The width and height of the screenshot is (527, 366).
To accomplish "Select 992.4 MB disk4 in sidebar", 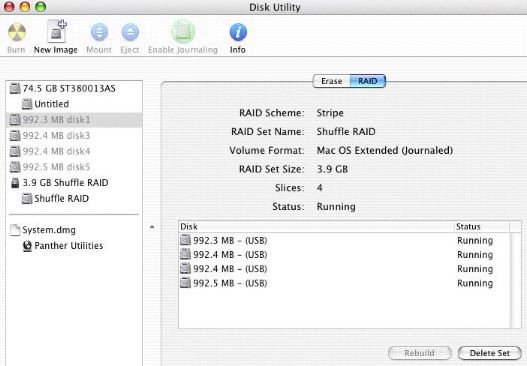I will tap(74, 151).
